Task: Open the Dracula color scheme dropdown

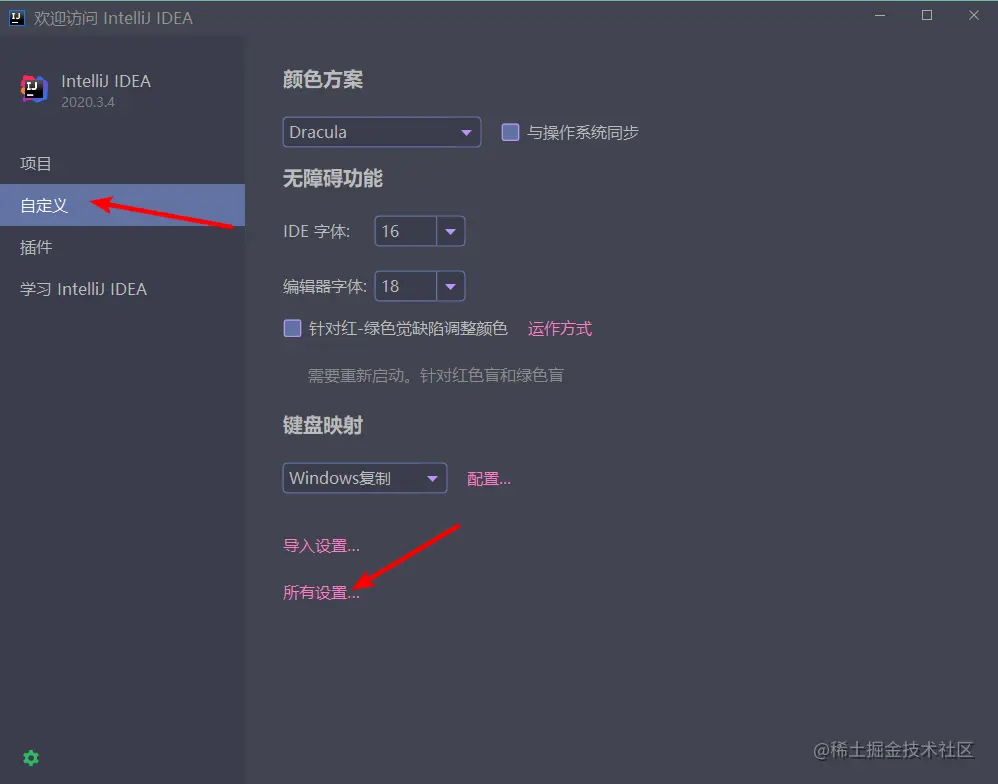Action: click(x=381, y=132)
